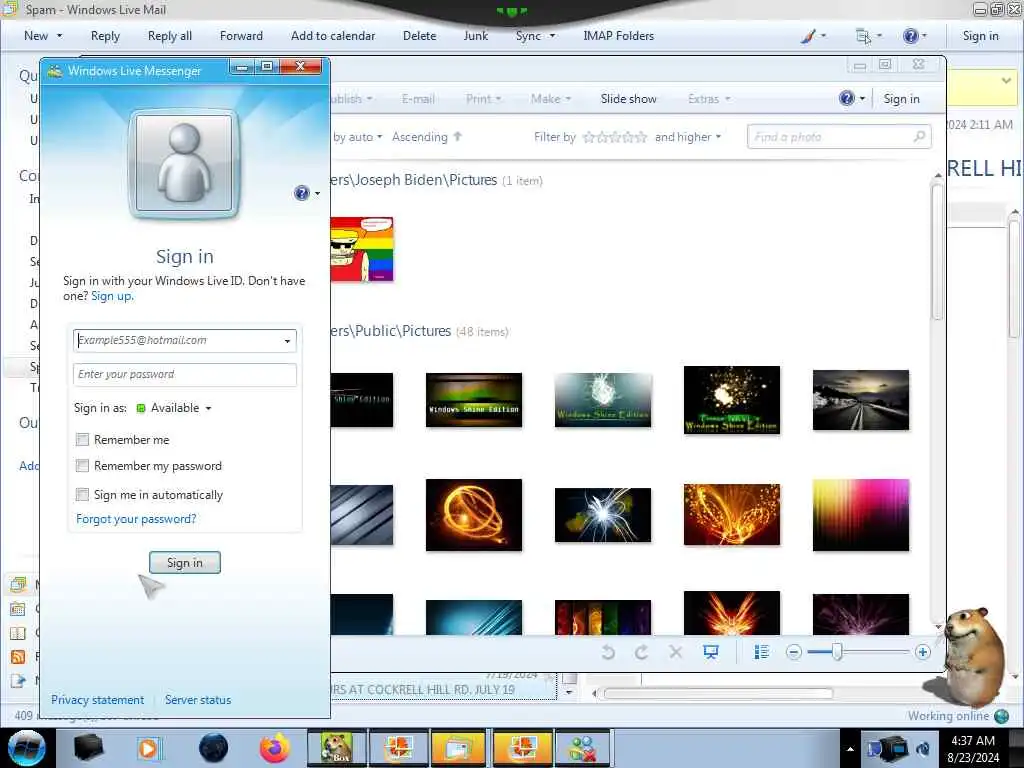Click Junk in Mail toolbar
This screenshot has height=768, width=1024.
coord(475,36)
